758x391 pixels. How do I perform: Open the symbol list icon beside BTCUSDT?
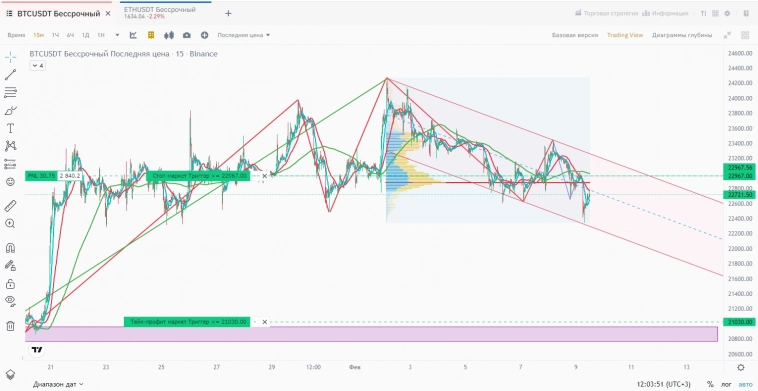coord(10,14)
